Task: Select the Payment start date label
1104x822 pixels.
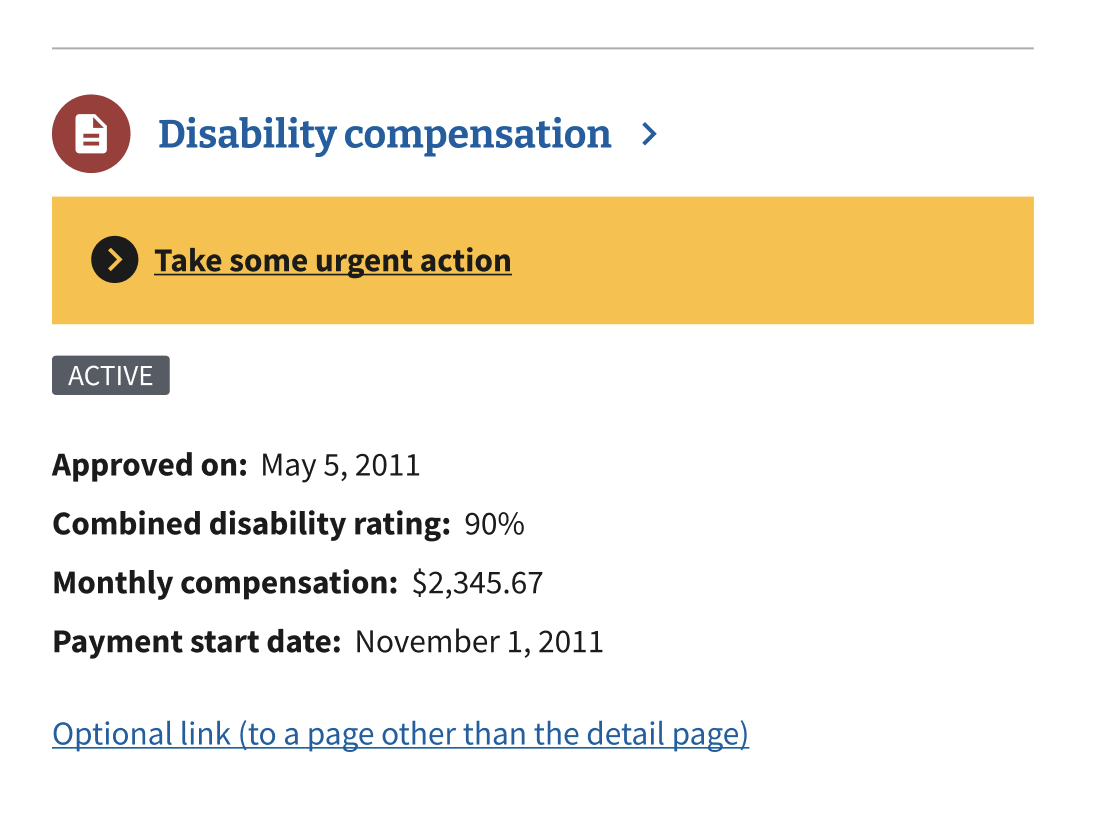Action: pyautogui.click(x=196, y=642)
